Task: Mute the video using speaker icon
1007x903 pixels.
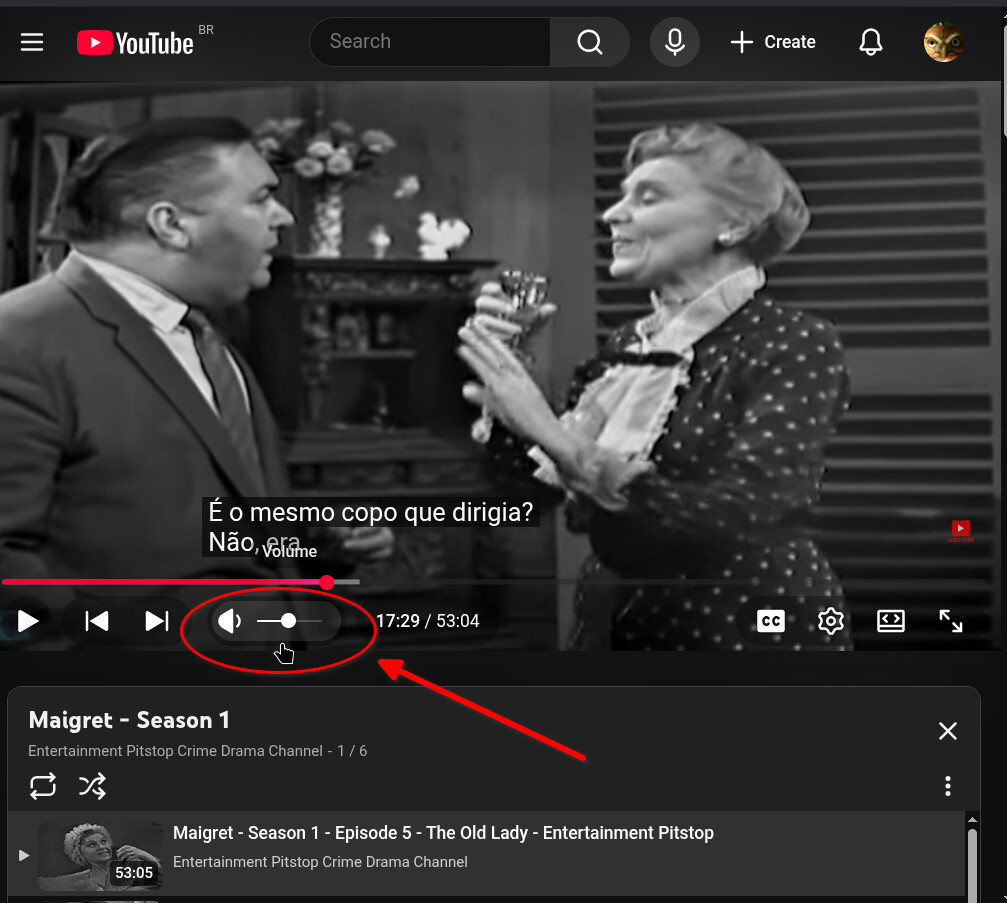Action: coord(230,621)
